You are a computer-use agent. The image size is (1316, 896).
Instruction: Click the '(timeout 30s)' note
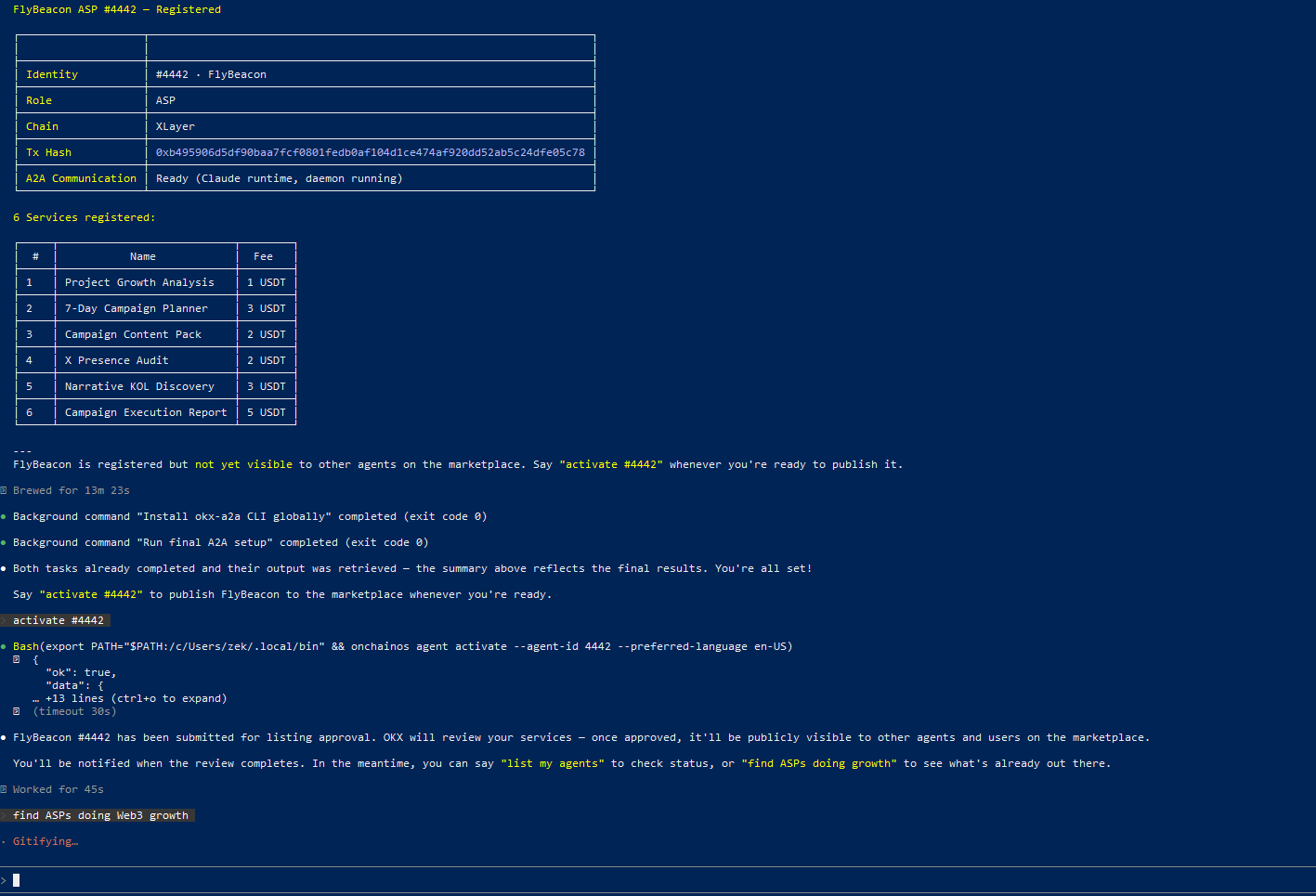tap(74, 711)
